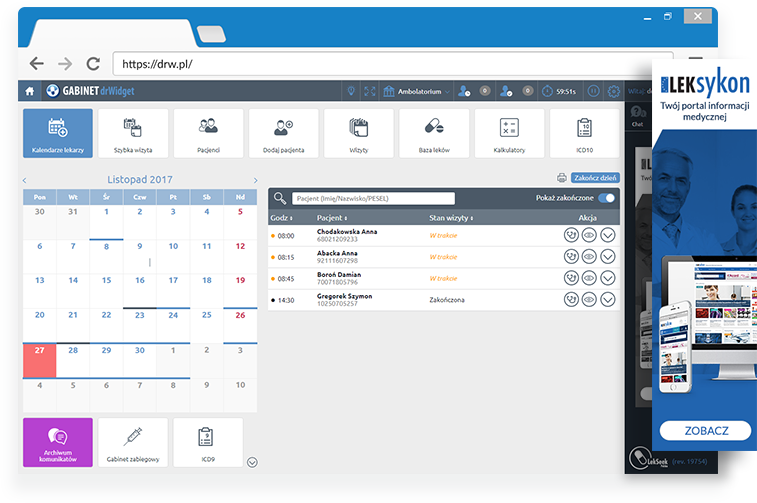Click the Zakończ dzień button
The image size is (757, 503).
point(595,178)
